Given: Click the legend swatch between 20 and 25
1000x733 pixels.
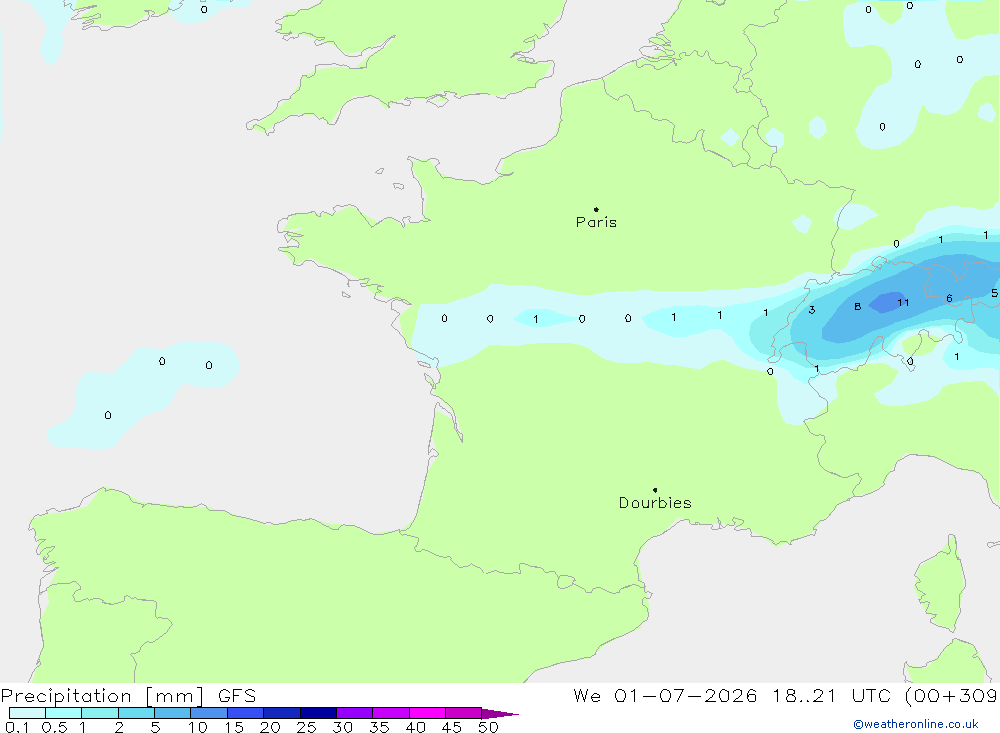Looking at the screenshot, I should pos(282,713).
